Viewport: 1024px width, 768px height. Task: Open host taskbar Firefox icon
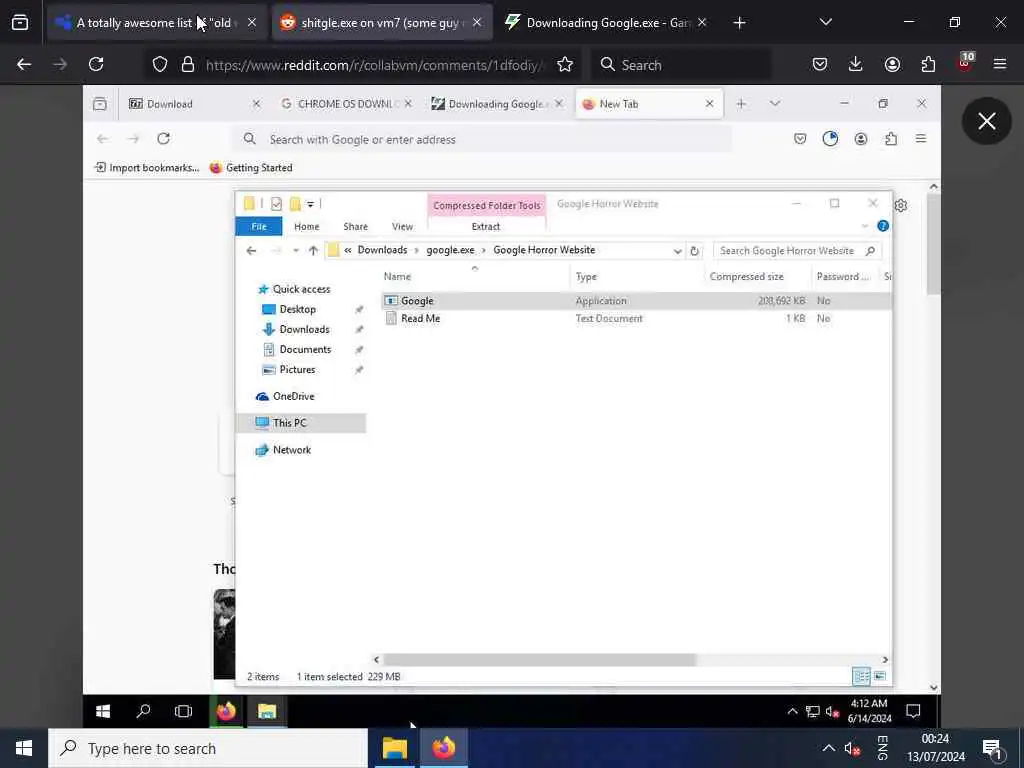coord(443,748)
